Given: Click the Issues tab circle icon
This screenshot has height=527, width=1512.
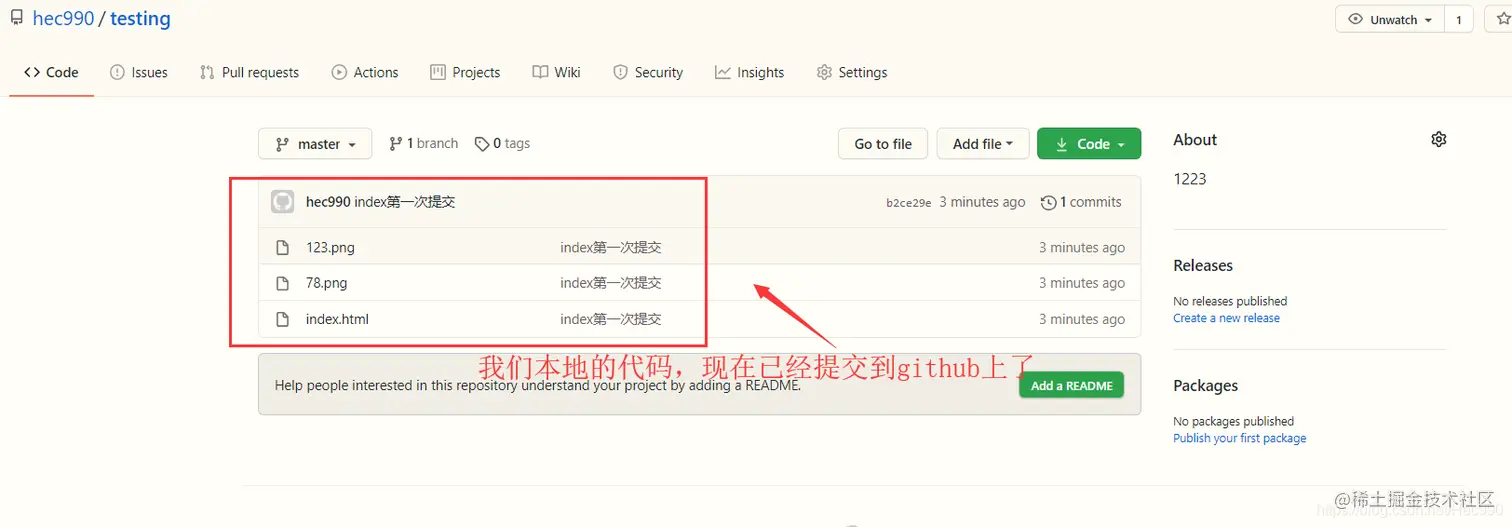Looking at the screenshot, I should point(117,72).
